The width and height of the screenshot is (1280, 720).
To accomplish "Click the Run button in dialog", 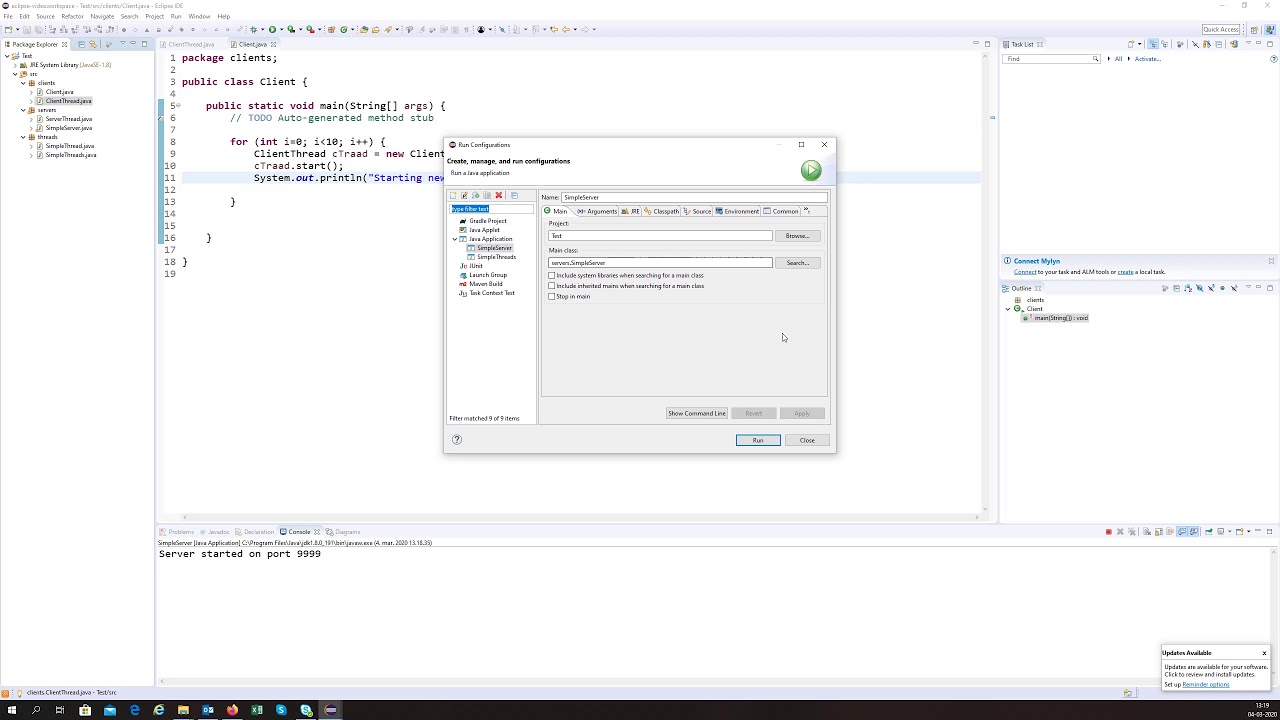I will click(x=758, y=440).
